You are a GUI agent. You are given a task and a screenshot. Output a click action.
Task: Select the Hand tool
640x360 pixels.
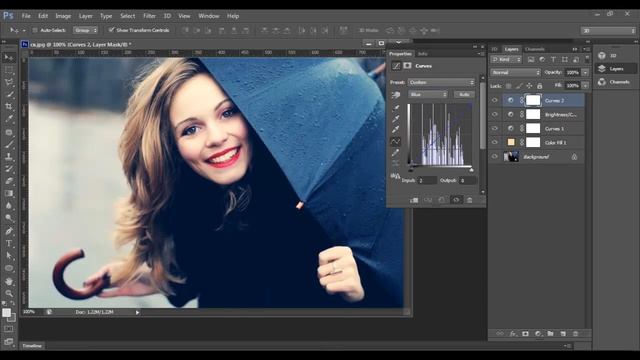click(x=9, y=281)
